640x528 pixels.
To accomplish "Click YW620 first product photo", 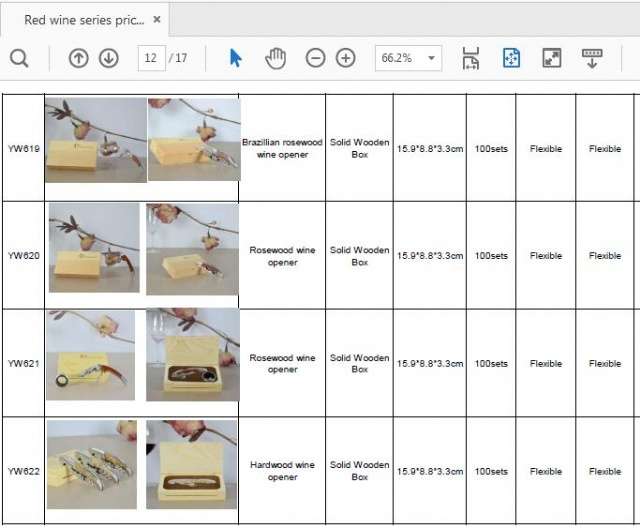I will pyautogui.click(x=94, y=248).
